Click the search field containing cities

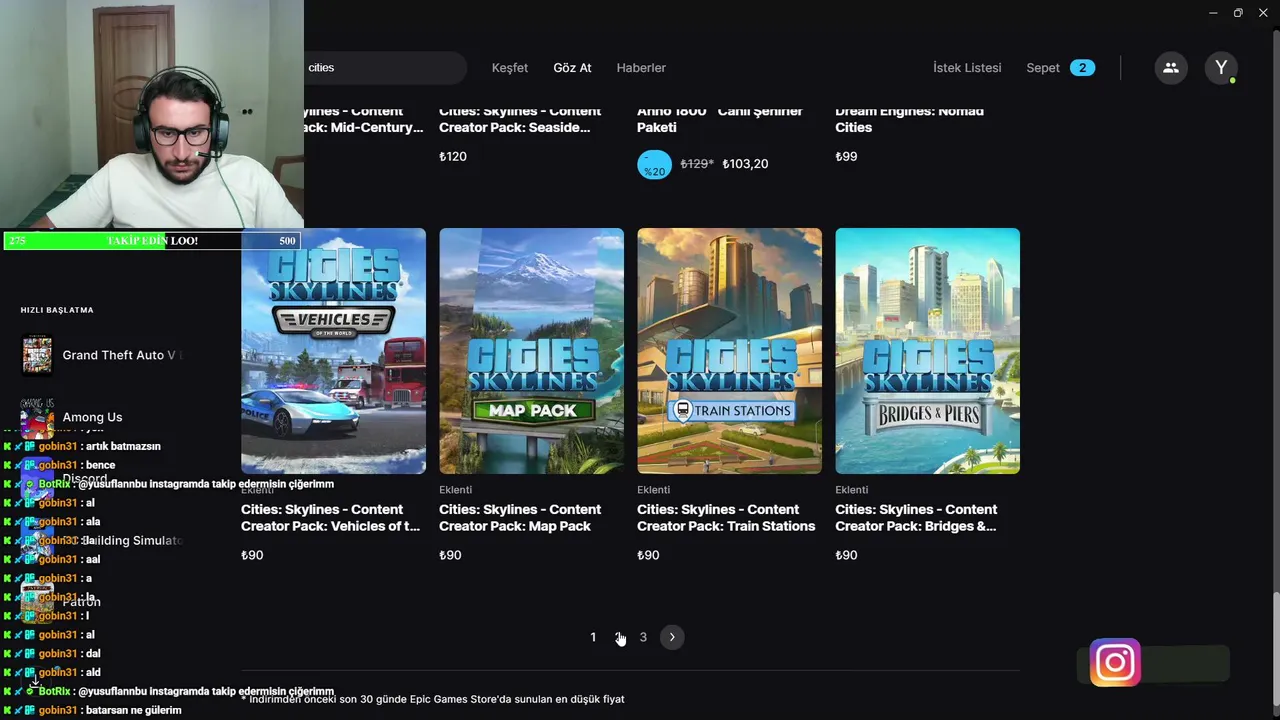(384, 68)
